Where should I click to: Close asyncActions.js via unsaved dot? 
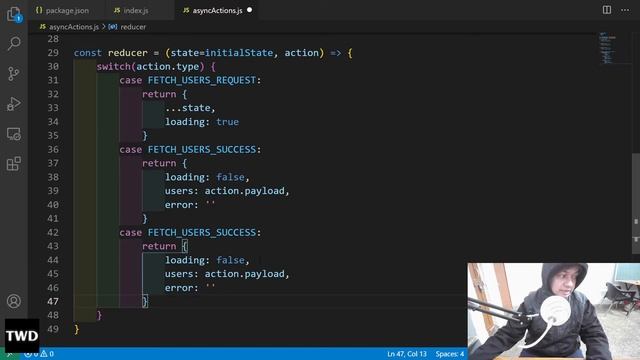pos(249,10)
